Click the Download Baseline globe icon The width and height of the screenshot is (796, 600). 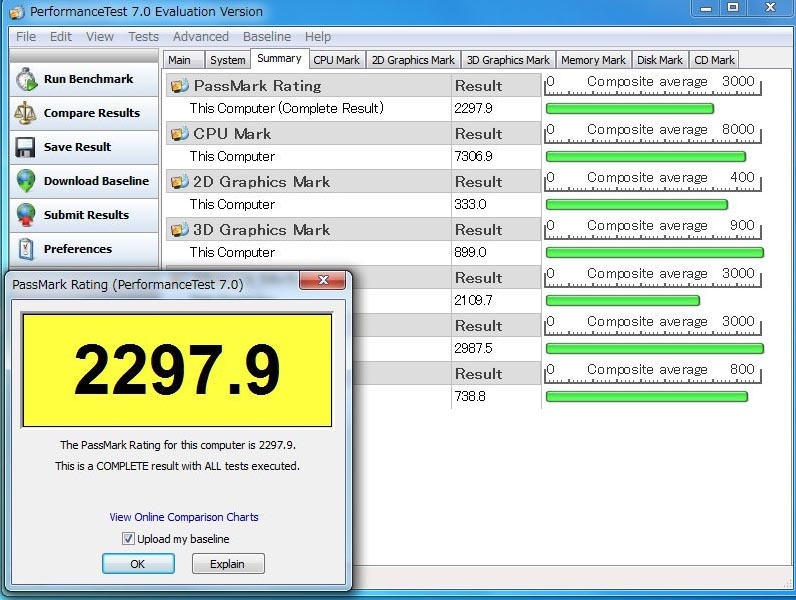(26, 181)
